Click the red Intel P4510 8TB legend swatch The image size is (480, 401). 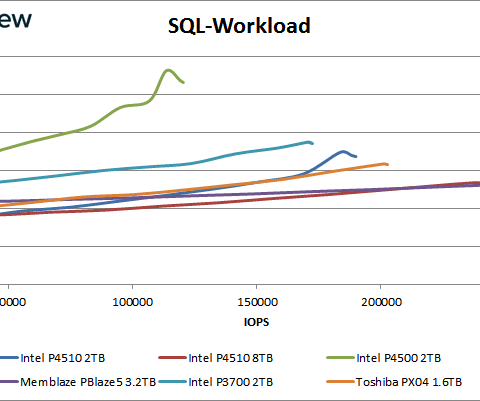coord(172,358)
